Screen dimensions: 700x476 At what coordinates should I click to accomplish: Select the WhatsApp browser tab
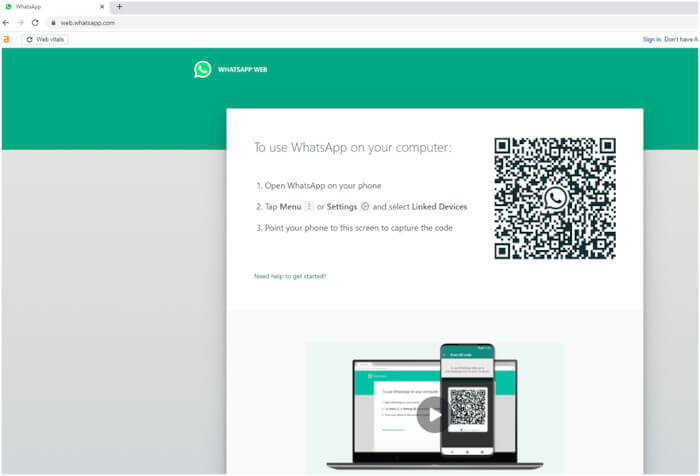[54, 7]
